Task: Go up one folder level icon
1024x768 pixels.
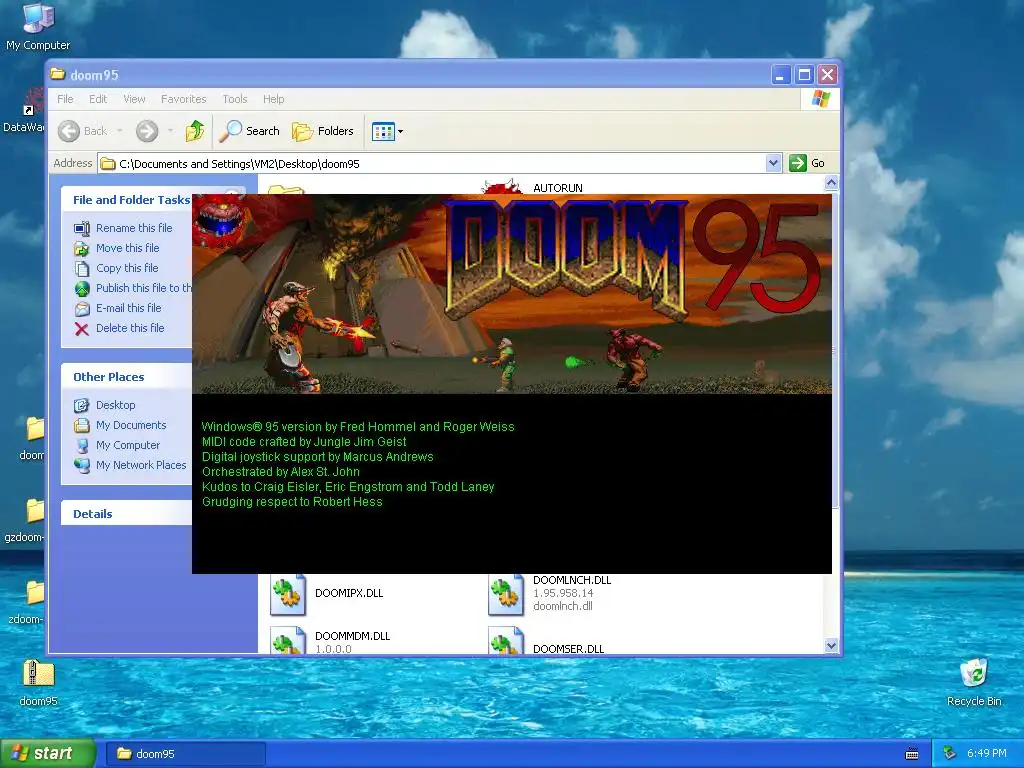Action: (x=195, y=131)
